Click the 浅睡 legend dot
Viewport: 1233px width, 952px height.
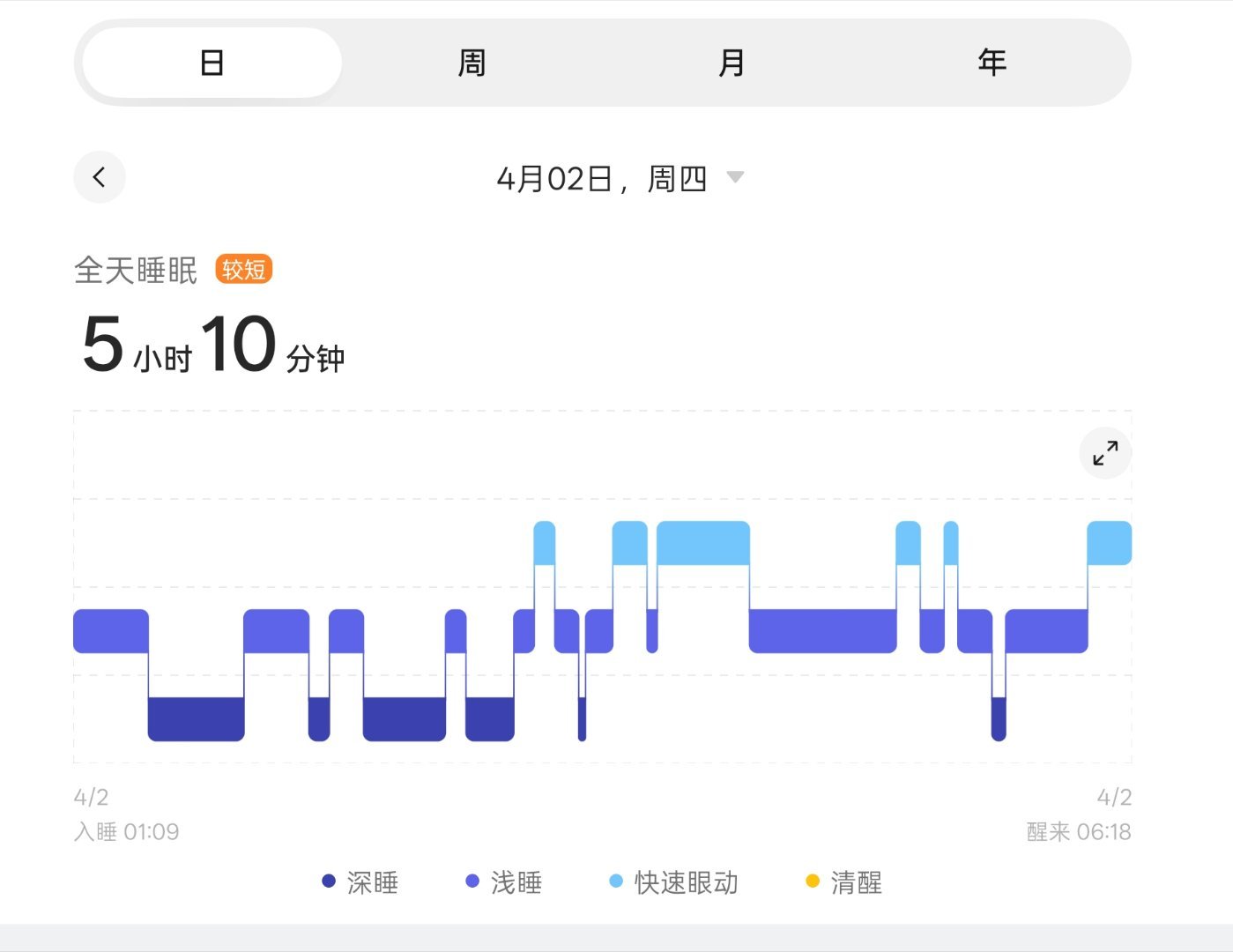click(x=472, y=881)
